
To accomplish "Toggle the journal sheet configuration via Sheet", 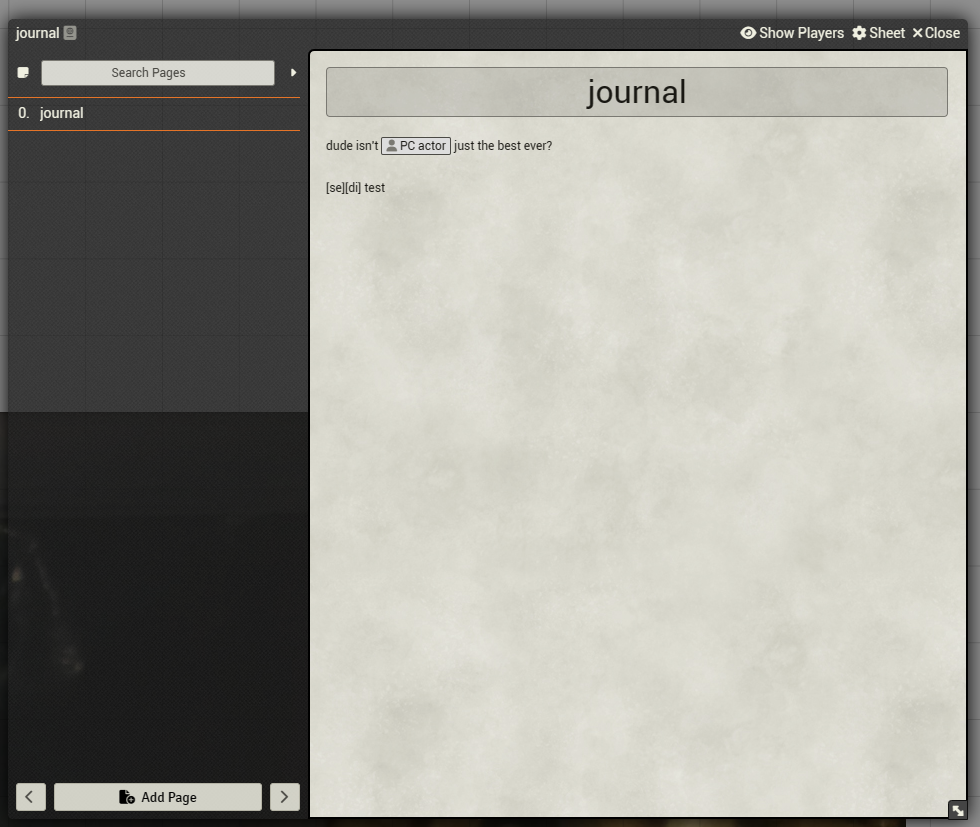I will point(878,33).
